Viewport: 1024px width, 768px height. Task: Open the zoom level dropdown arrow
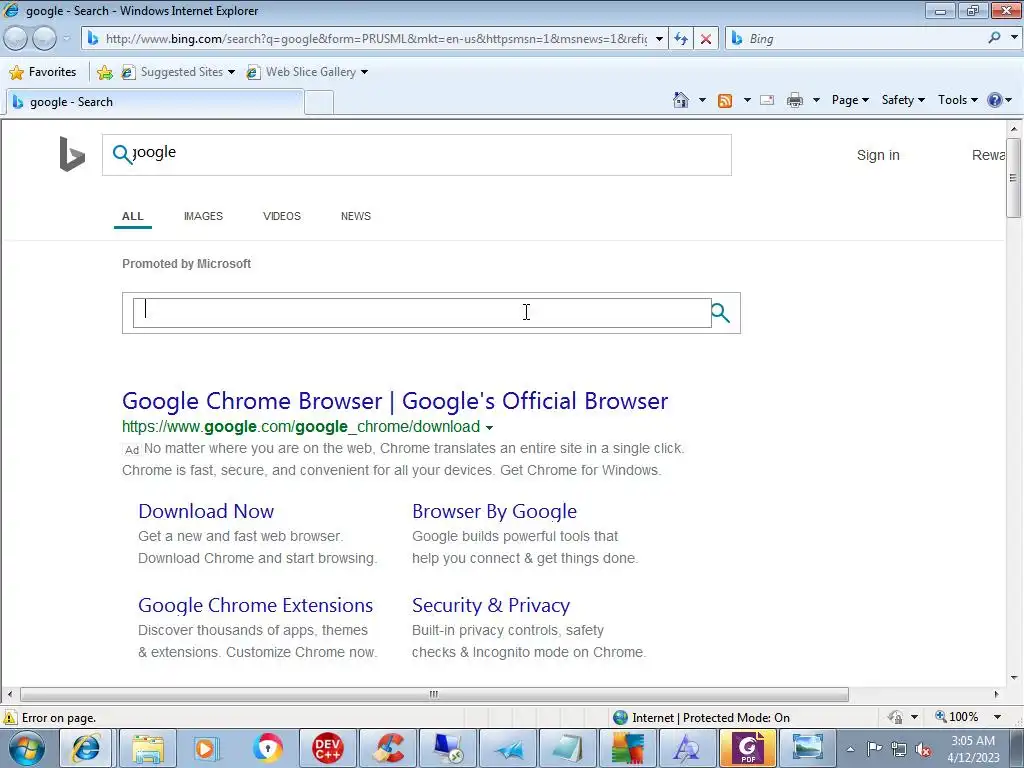[997, 717]
